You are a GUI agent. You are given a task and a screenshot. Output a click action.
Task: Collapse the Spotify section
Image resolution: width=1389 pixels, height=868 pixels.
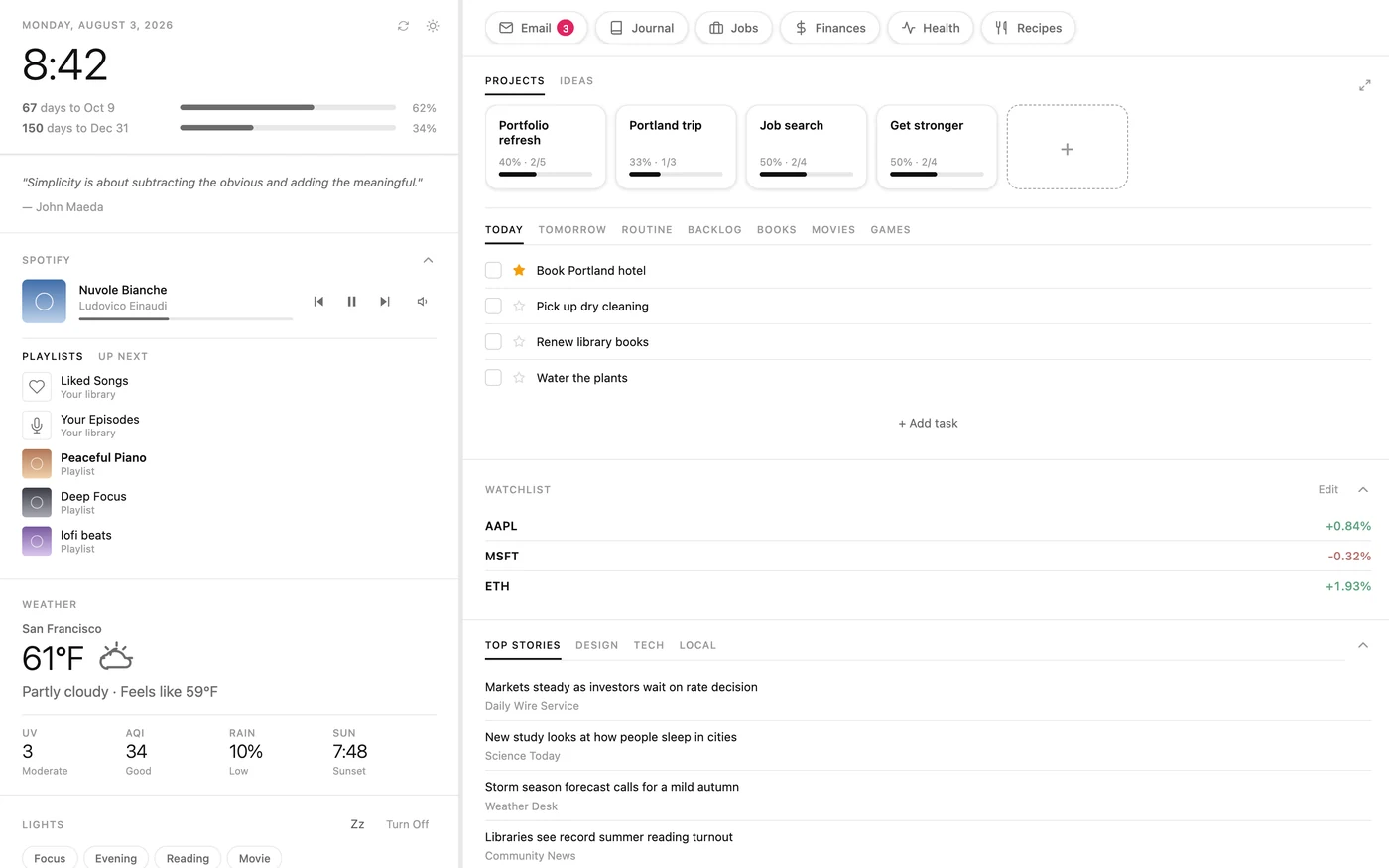[x=428, y=260]
